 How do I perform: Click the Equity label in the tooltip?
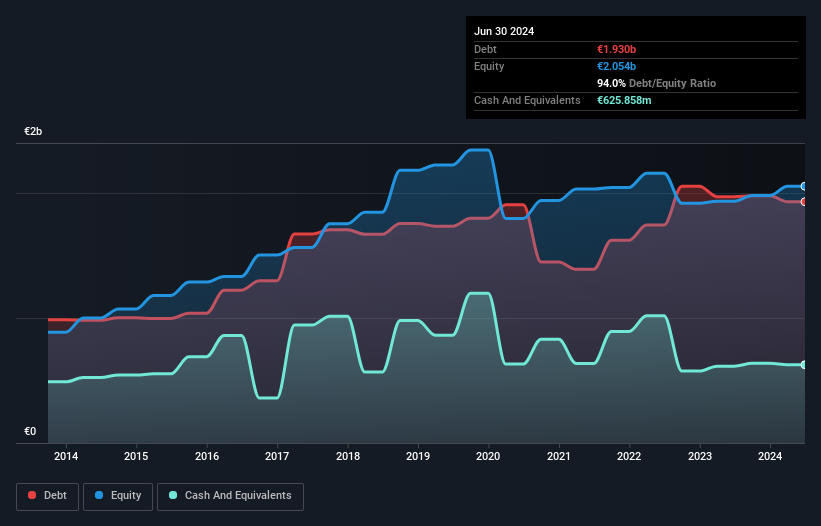(x=489, y=66)
